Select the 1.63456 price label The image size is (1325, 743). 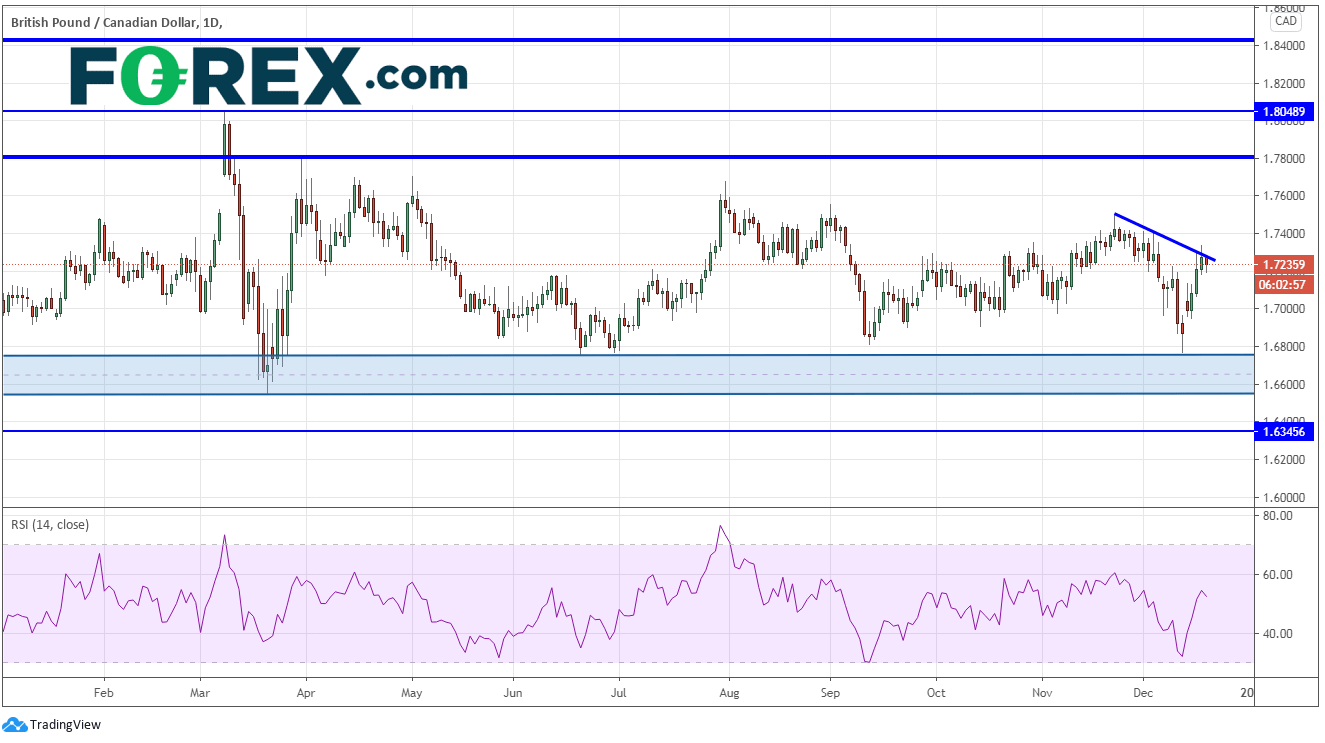click(x=1284, y=432)
